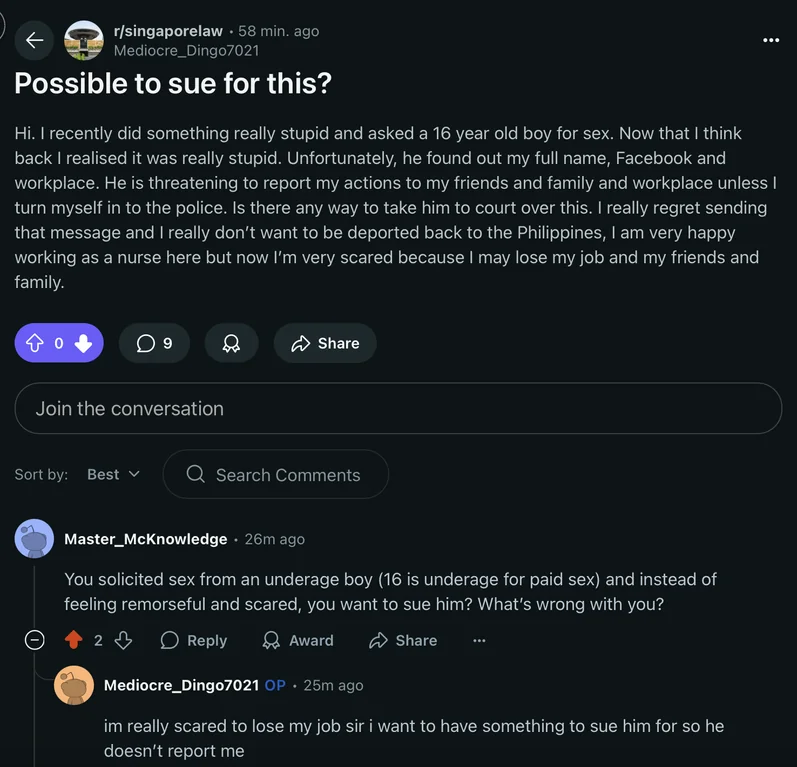Share Master_McKnowledge's comment
Image resolution: width=797 pixels, height=767 pixels.
pyautogui.click(x=403, y=640)
